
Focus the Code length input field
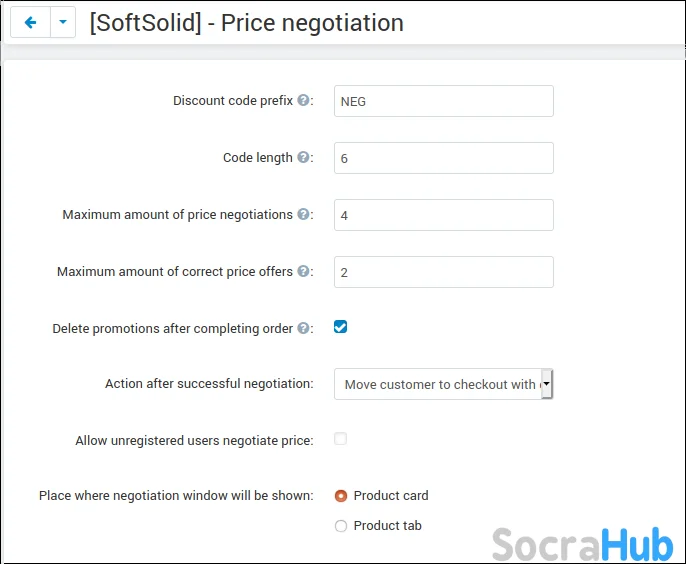444,158
